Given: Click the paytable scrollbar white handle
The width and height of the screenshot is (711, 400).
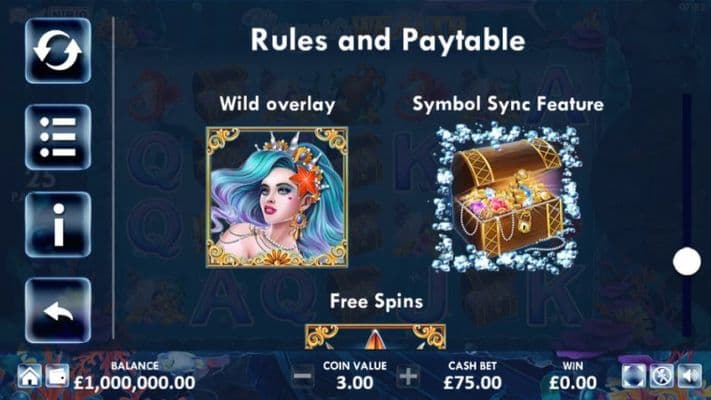Looking at the screenshot, I should coord(687,262).
